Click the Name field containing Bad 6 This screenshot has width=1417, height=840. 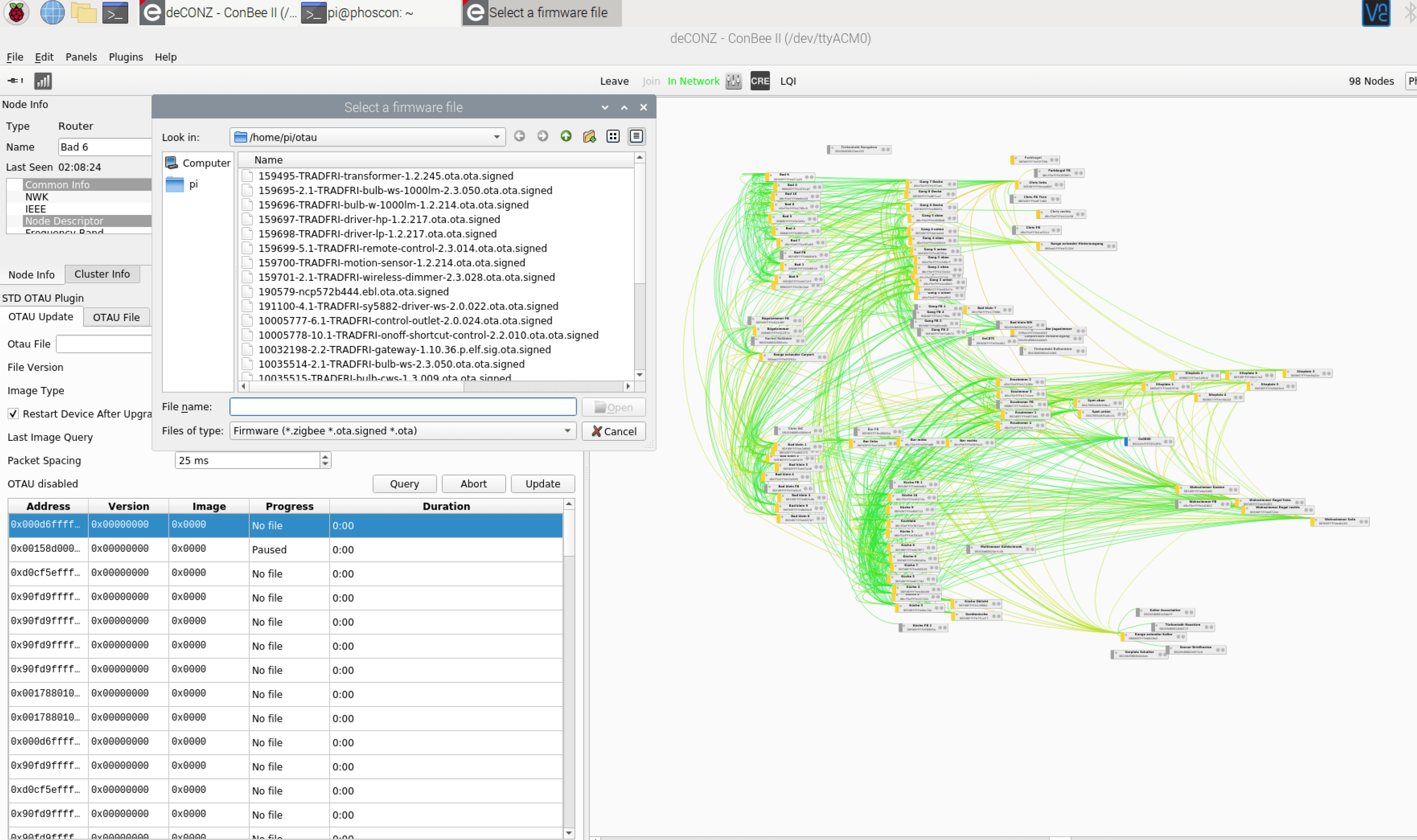[106, 147]
